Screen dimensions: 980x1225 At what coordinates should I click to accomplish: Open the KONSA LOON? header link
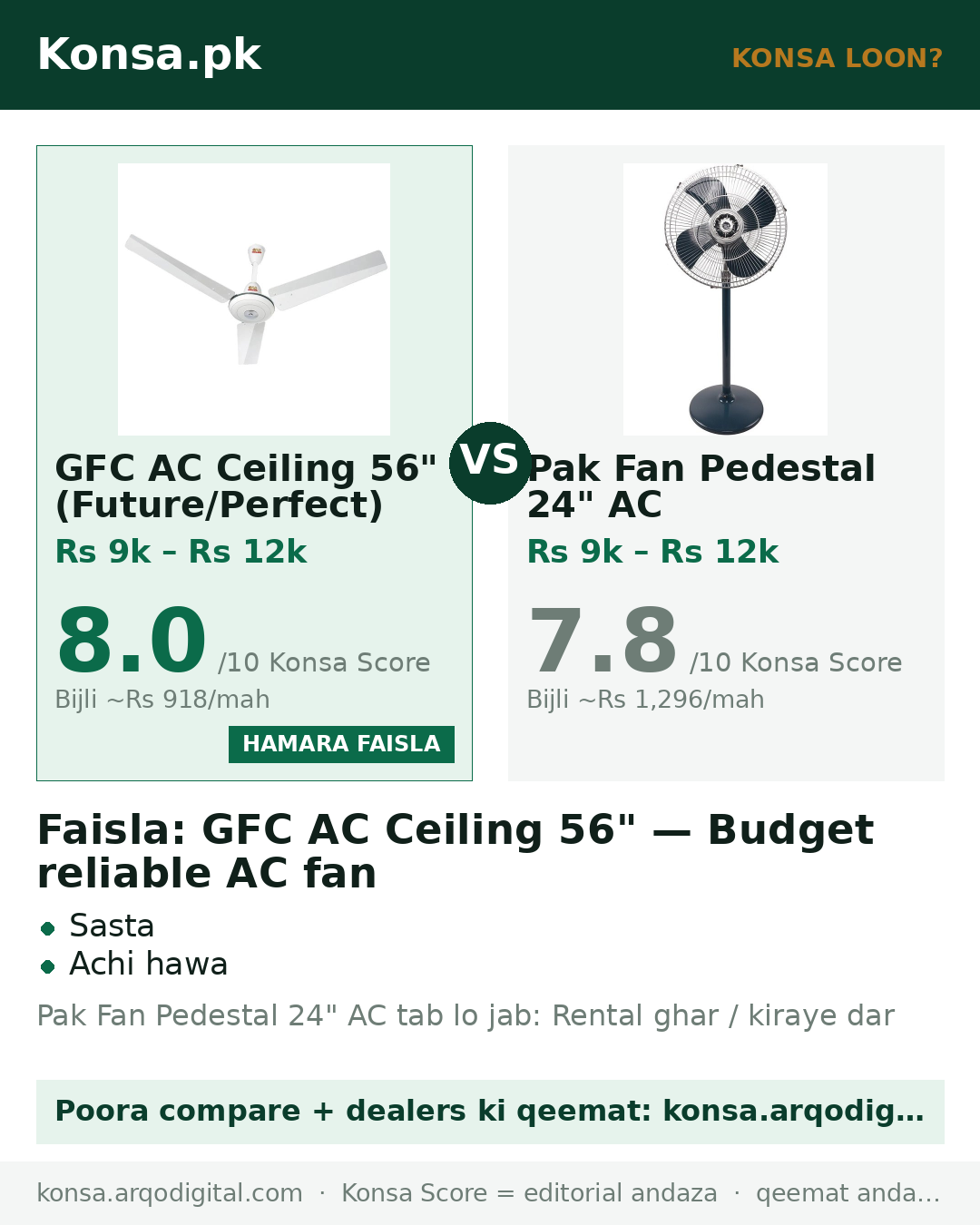point(837,58)
